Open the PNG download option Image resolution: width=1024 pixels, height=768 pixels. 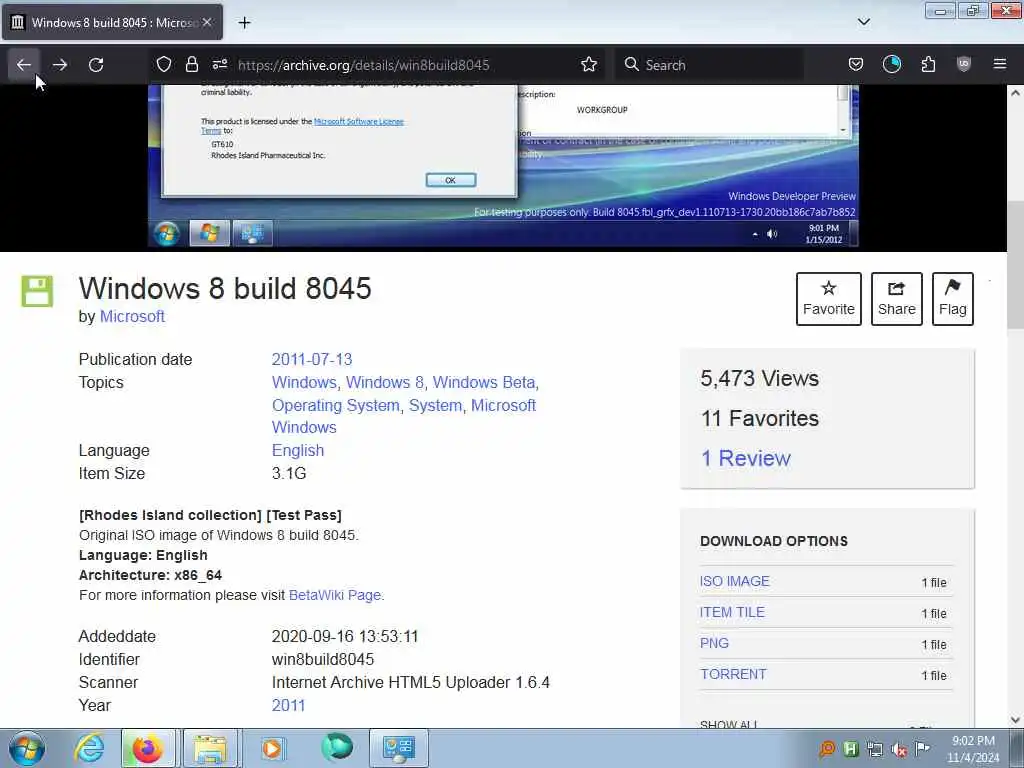(x=714, y=643)
